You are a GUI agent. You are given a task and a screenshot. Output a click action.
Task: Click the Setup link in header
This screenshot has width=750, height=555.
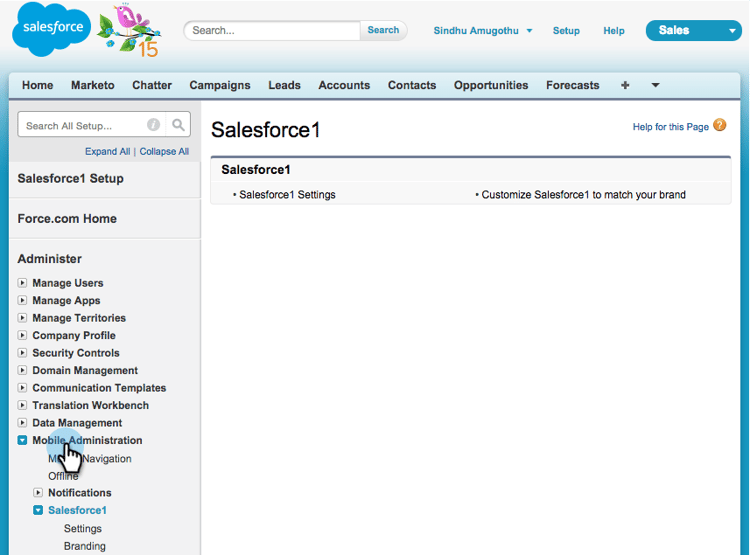tap(566, 31)
